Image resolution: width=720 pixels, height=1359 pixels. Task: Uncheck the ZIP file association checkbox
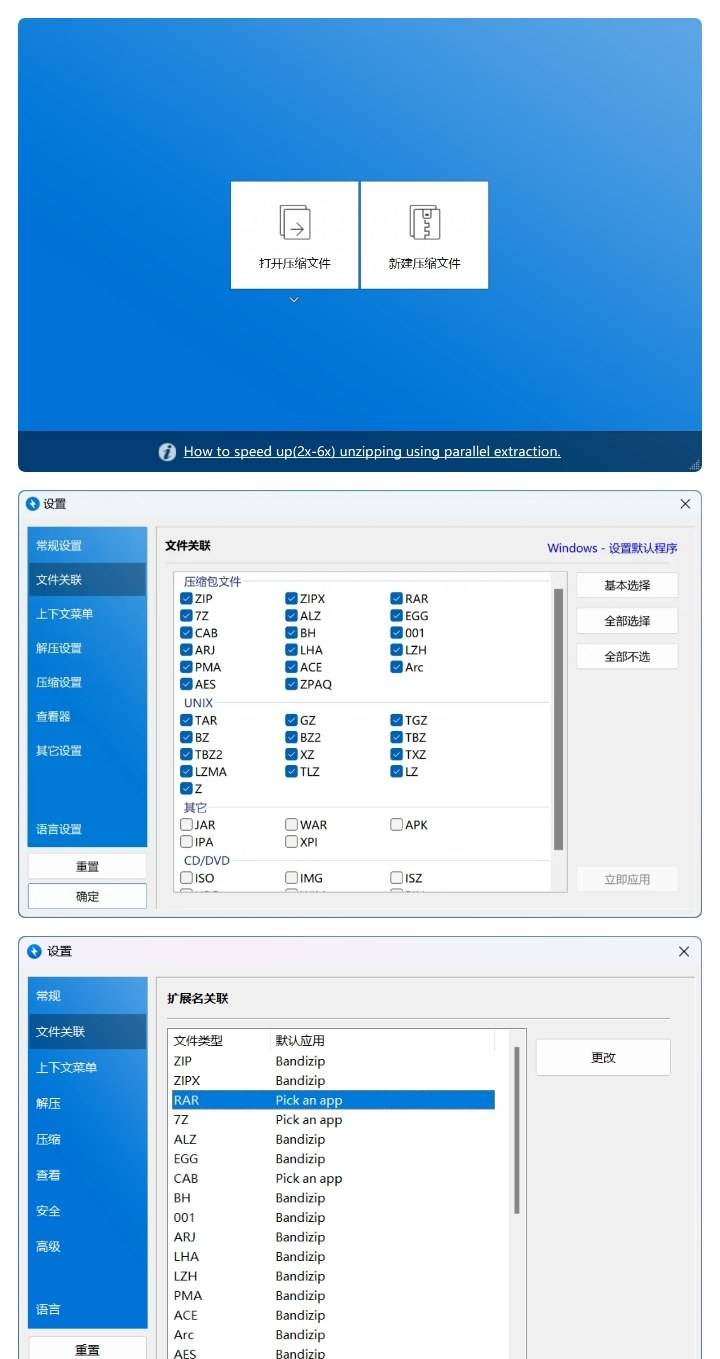coord(187,599)
